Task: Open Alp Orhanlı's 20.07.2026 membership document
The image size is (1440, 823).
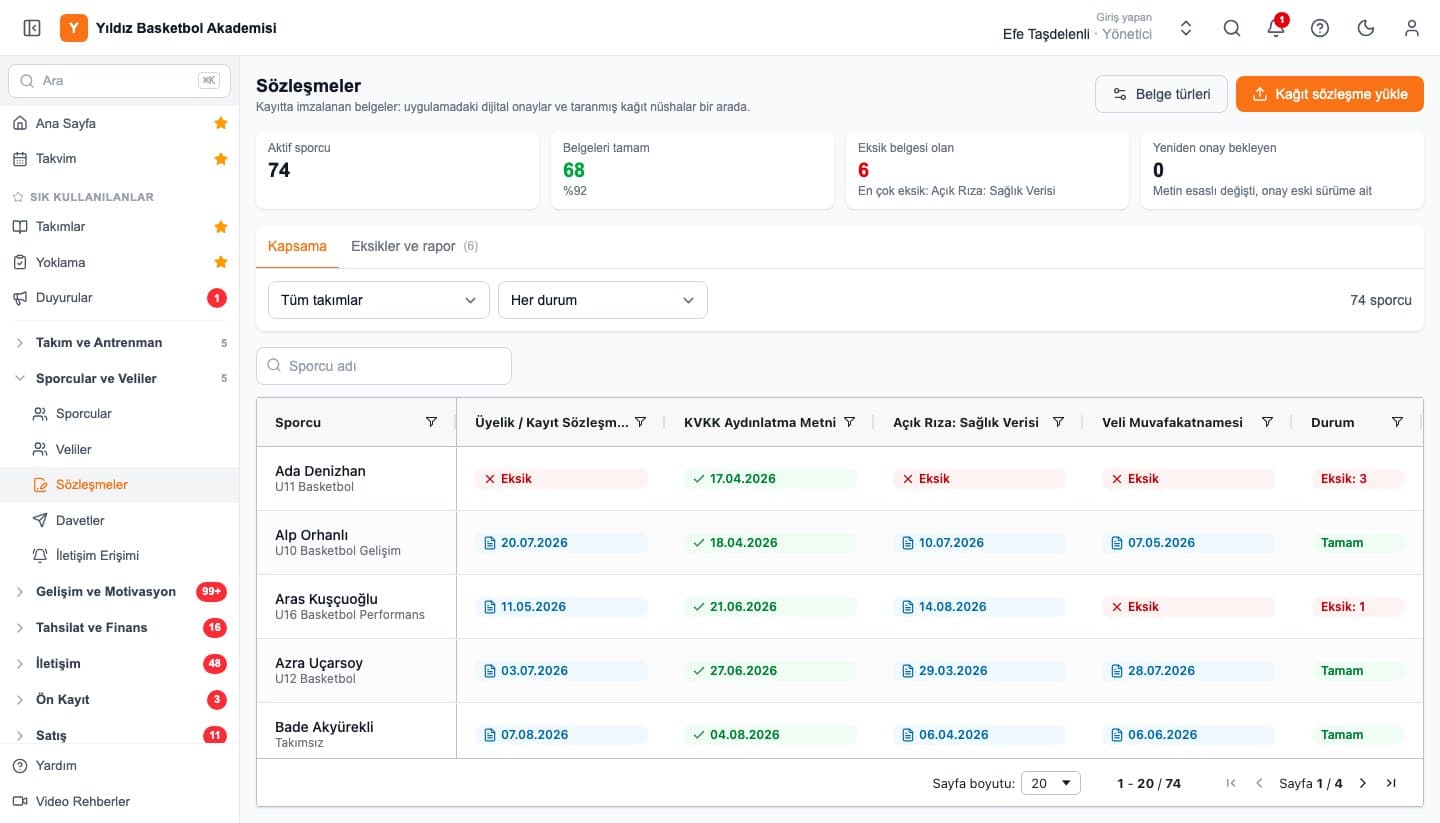Action: (561, 543)
